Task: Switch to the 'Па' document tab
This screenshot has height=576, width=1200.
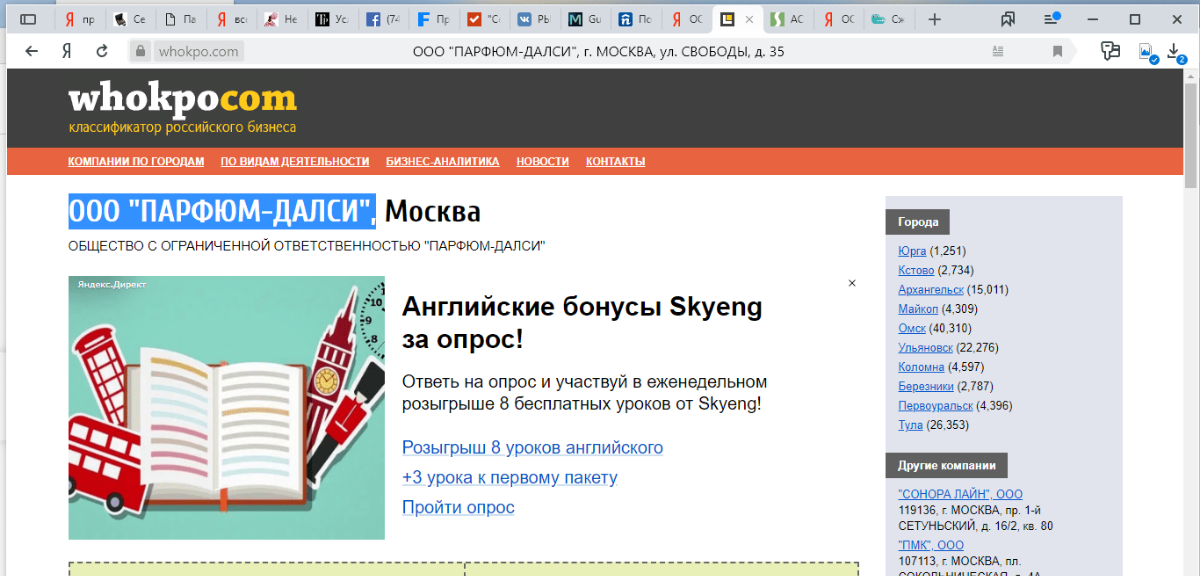Action: tap(180, 19)
